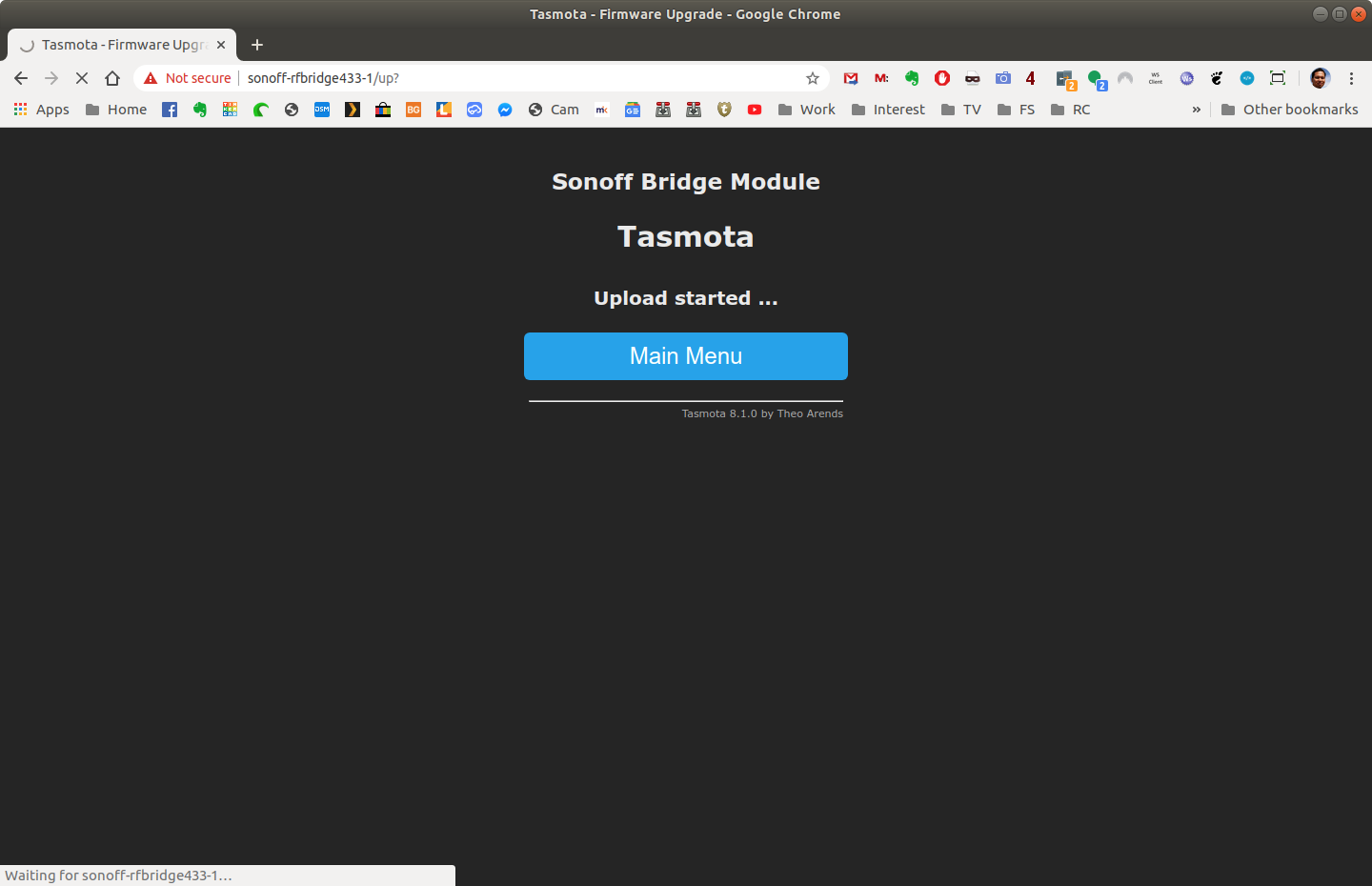
Task: Open the Plex bookmark
Action: (x=353, y=110)
